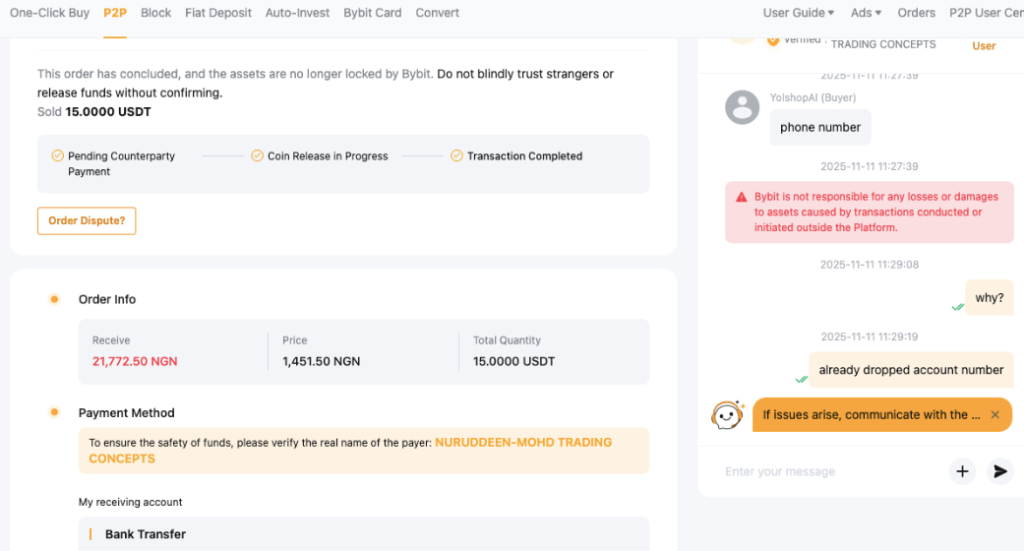Click the TRADING CONCEPTS name in chat header
This screenshot has width=1024, height=551.
click(883, 44)
